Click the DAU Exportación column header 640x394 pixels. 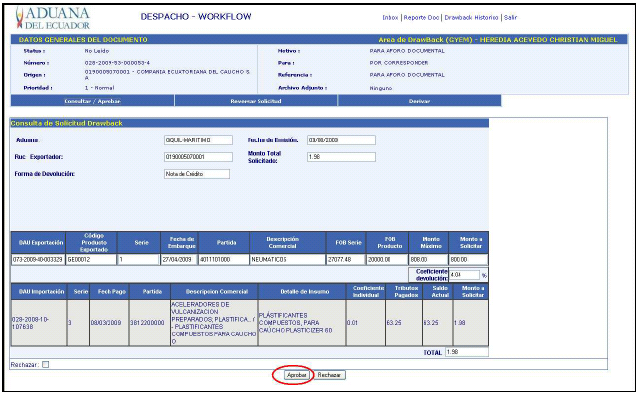39,243
